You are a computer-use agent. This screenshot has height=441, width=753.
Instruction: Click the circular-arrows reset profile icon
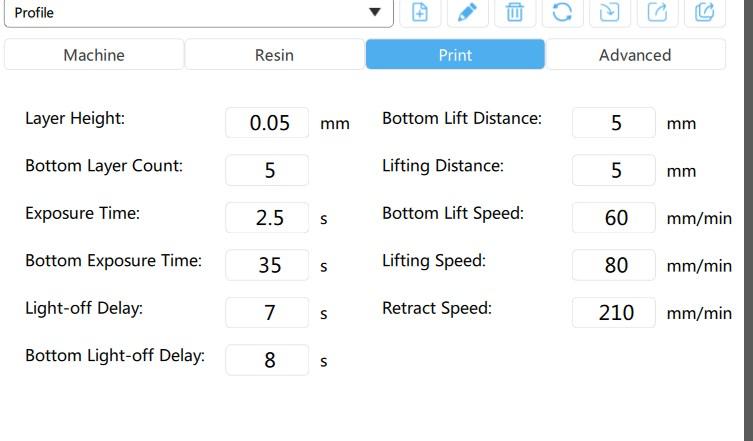pyautogui.click(x=562, y=12)
